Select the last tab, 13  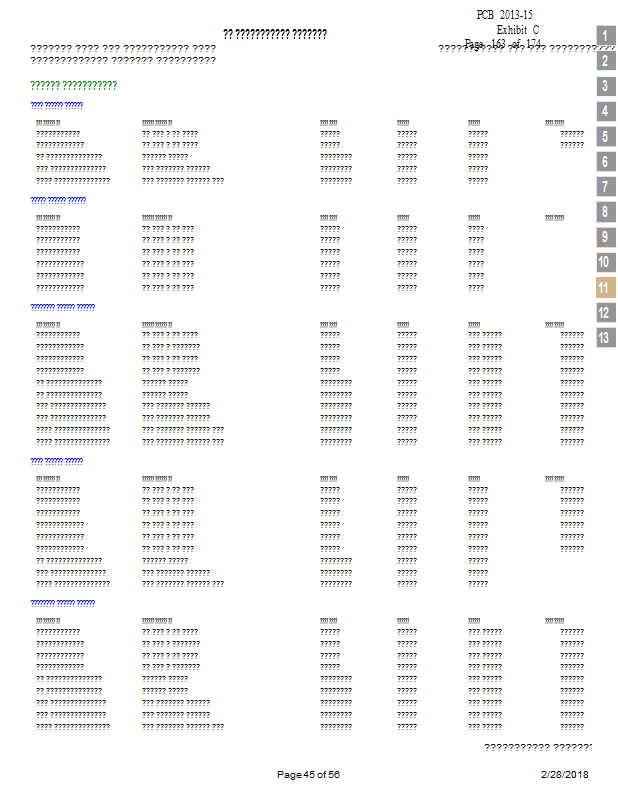(605, 337)
